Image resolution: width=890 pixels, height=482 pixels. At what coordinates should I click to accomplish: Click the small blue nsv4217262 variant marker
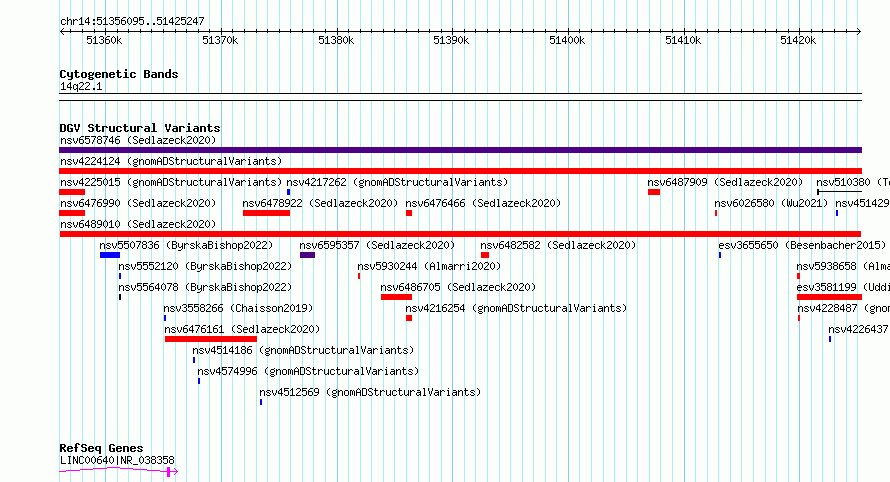click(288, 192)
